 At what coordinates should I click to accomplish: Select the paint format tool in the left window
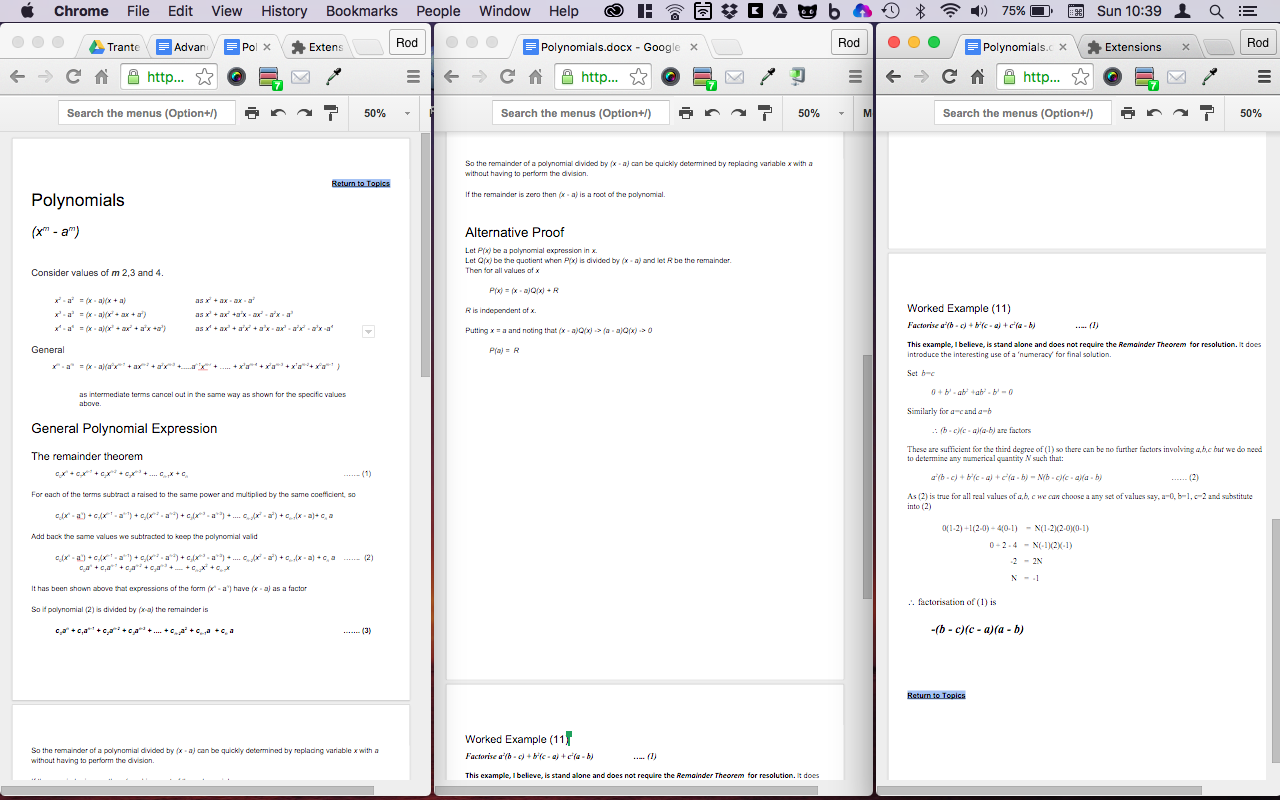tap(331, 113)
